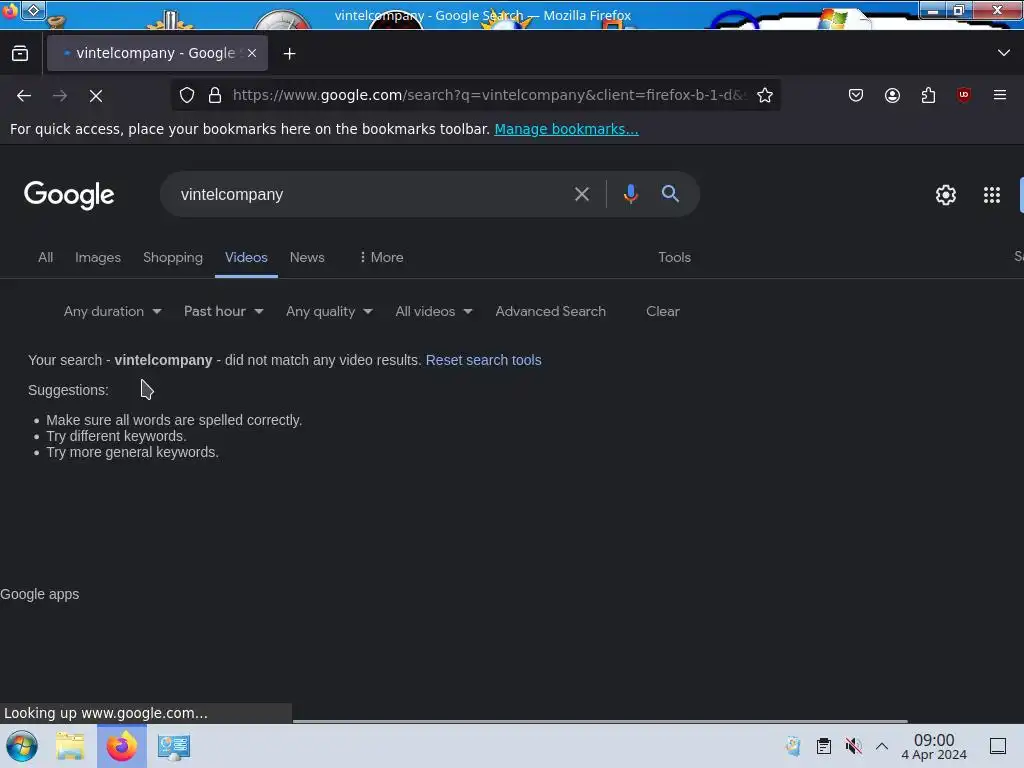Switch to the Shopping tab

pos(173,257)
